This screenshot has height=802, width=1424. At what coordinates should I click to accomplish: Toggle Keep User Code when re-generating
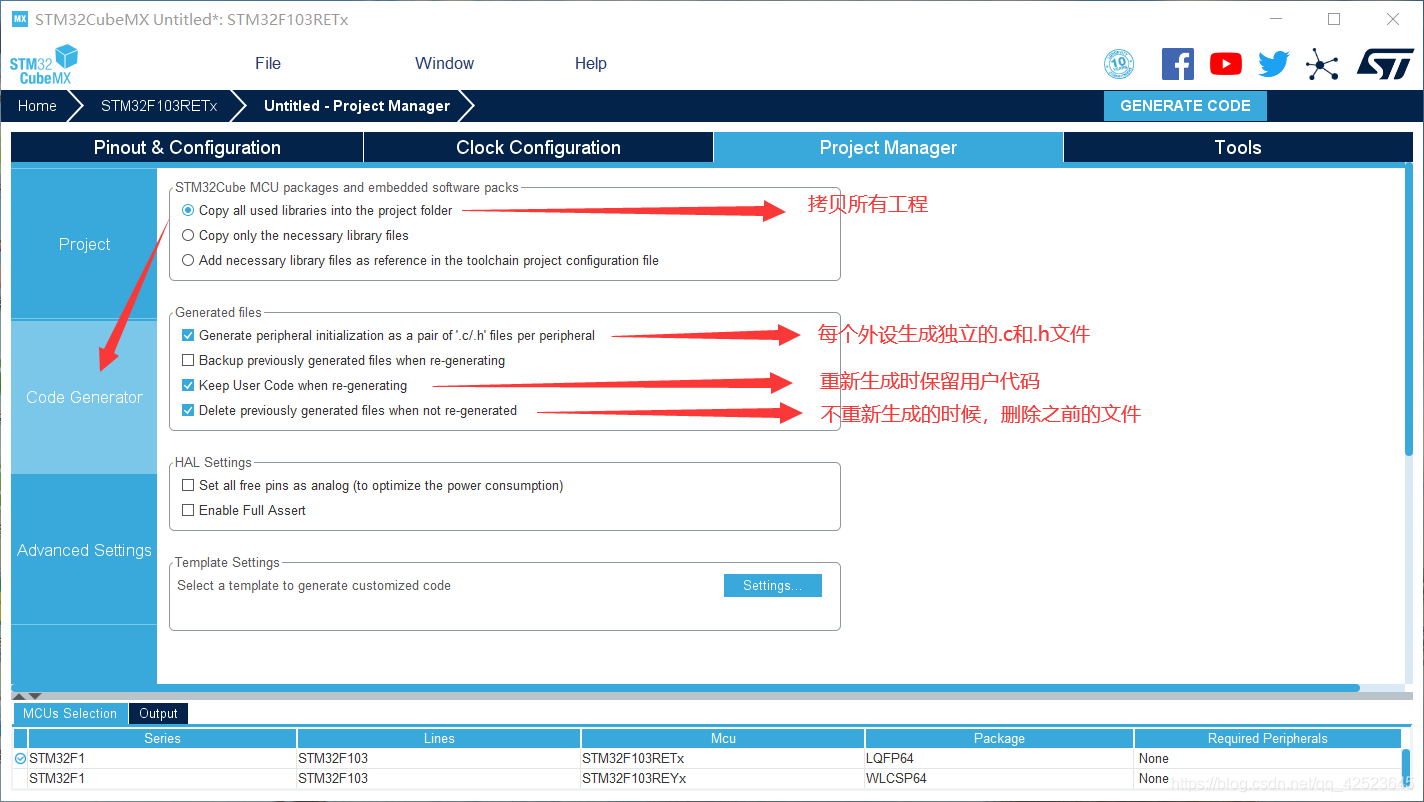pyautogui.click(x=188, y=386)
